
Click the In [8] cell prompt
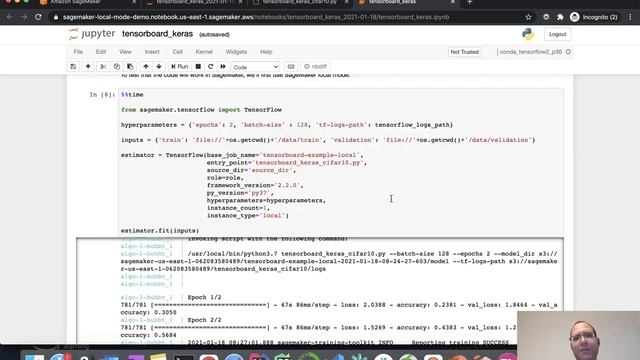(x=102, y=95)
